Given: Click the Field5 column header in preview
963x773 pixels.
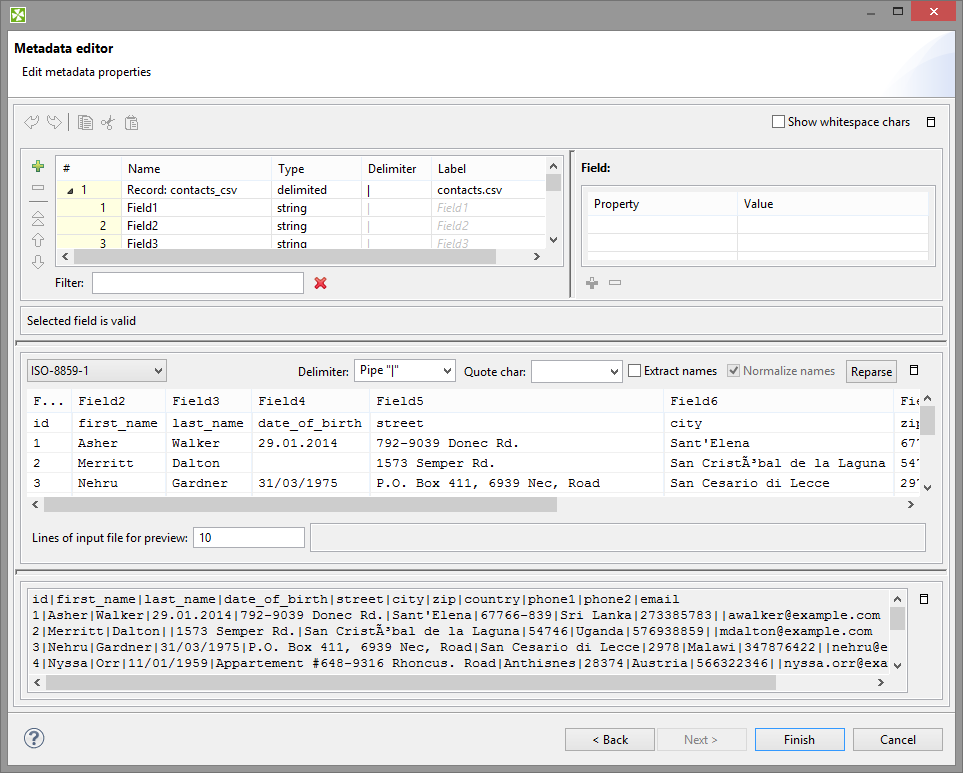Looking at the screenshot, I should click(400, 401).
